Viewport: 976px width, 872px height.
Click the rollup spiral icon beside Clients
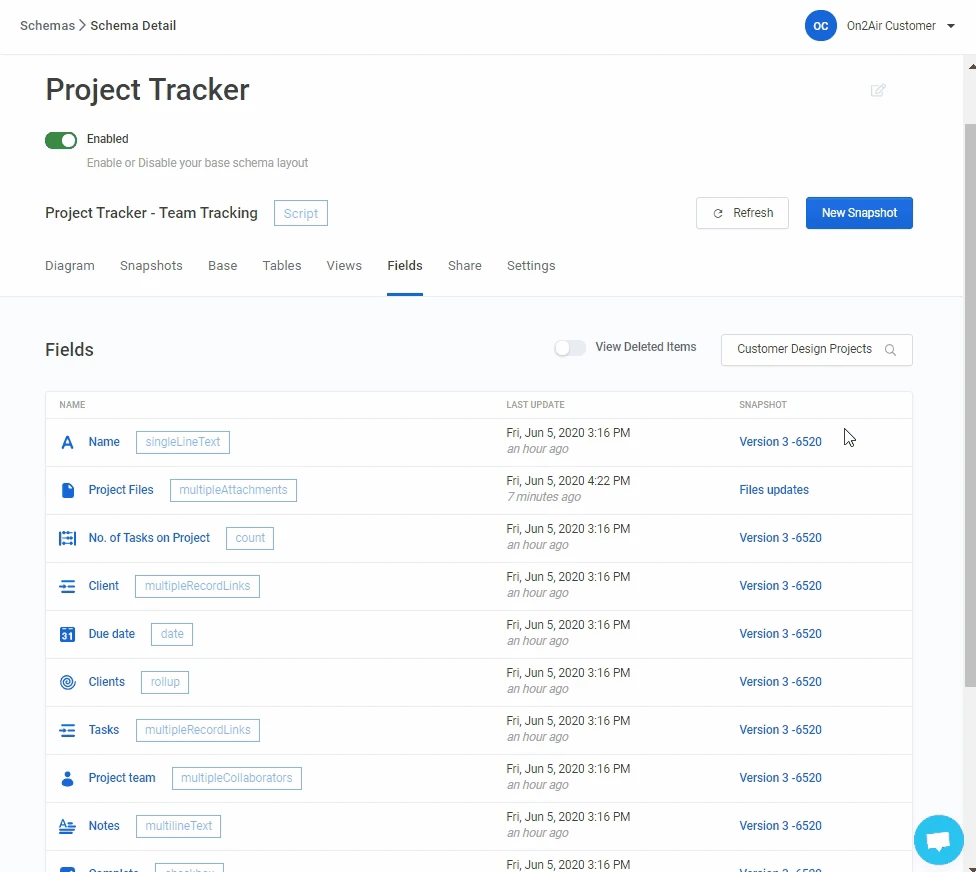[67, 682]
